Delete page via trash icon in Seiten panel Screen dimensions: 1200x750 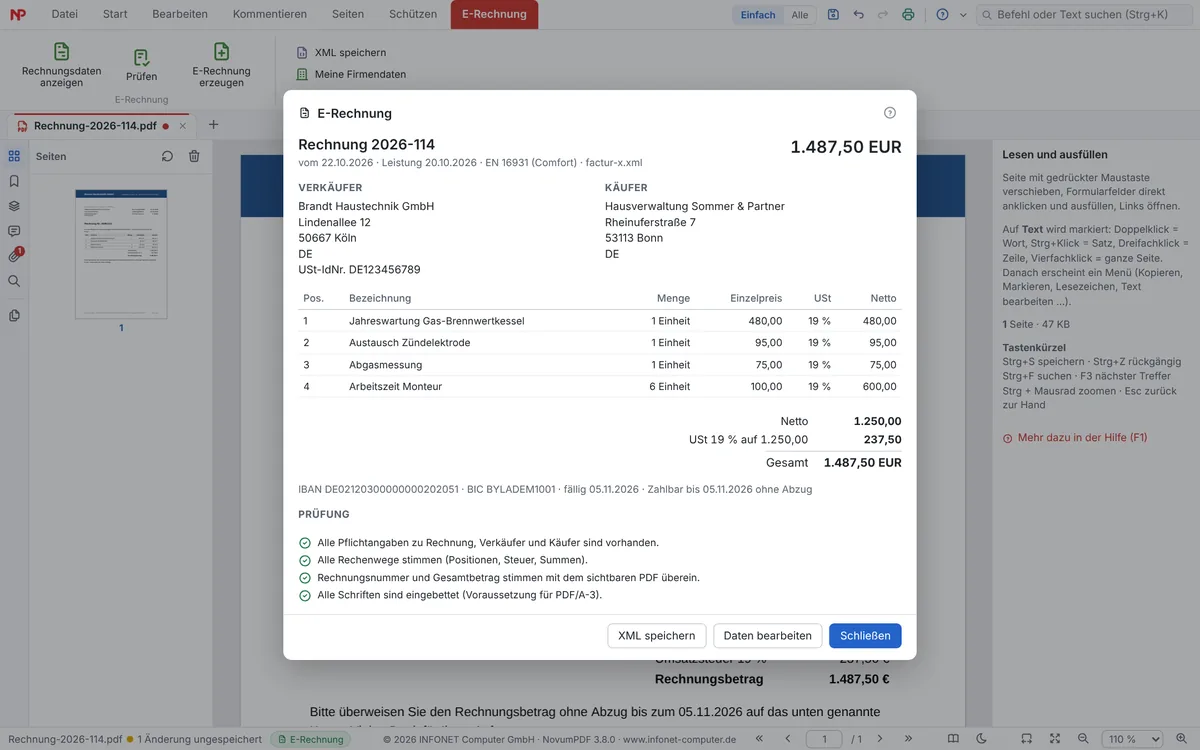pos(194,156)
